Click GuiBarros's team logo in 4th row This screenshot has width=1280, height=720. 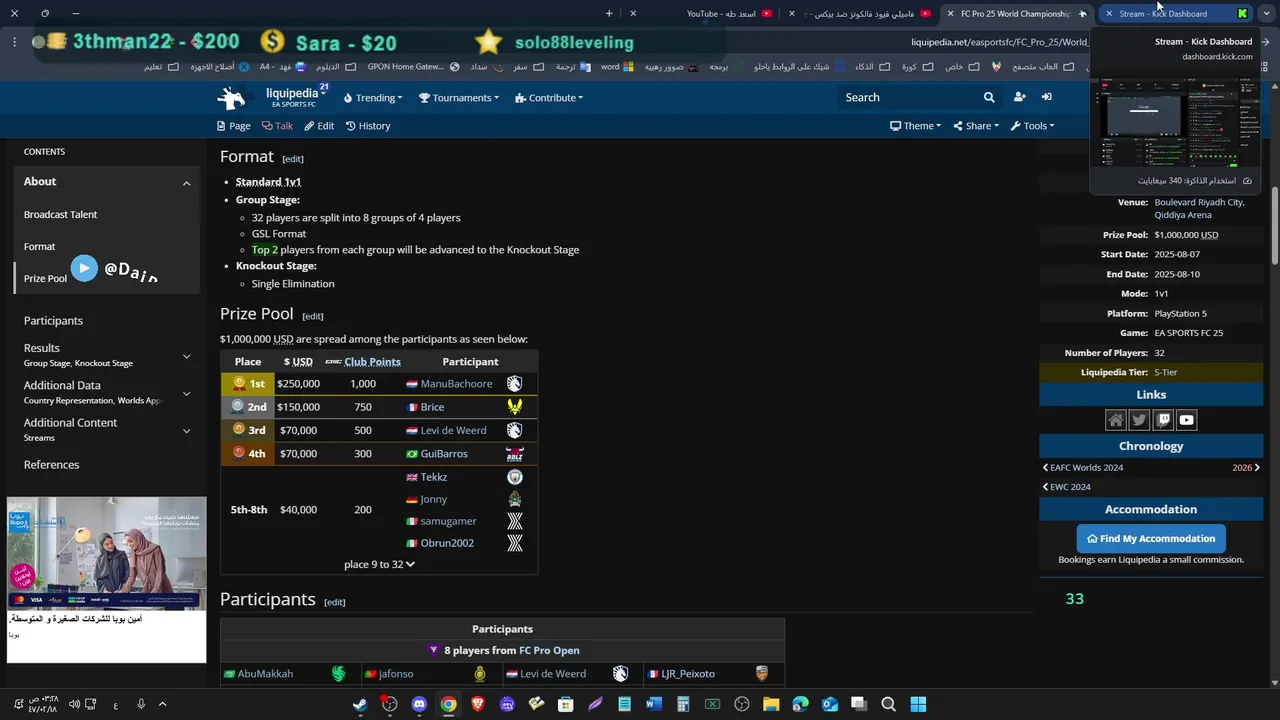[514, 454]
